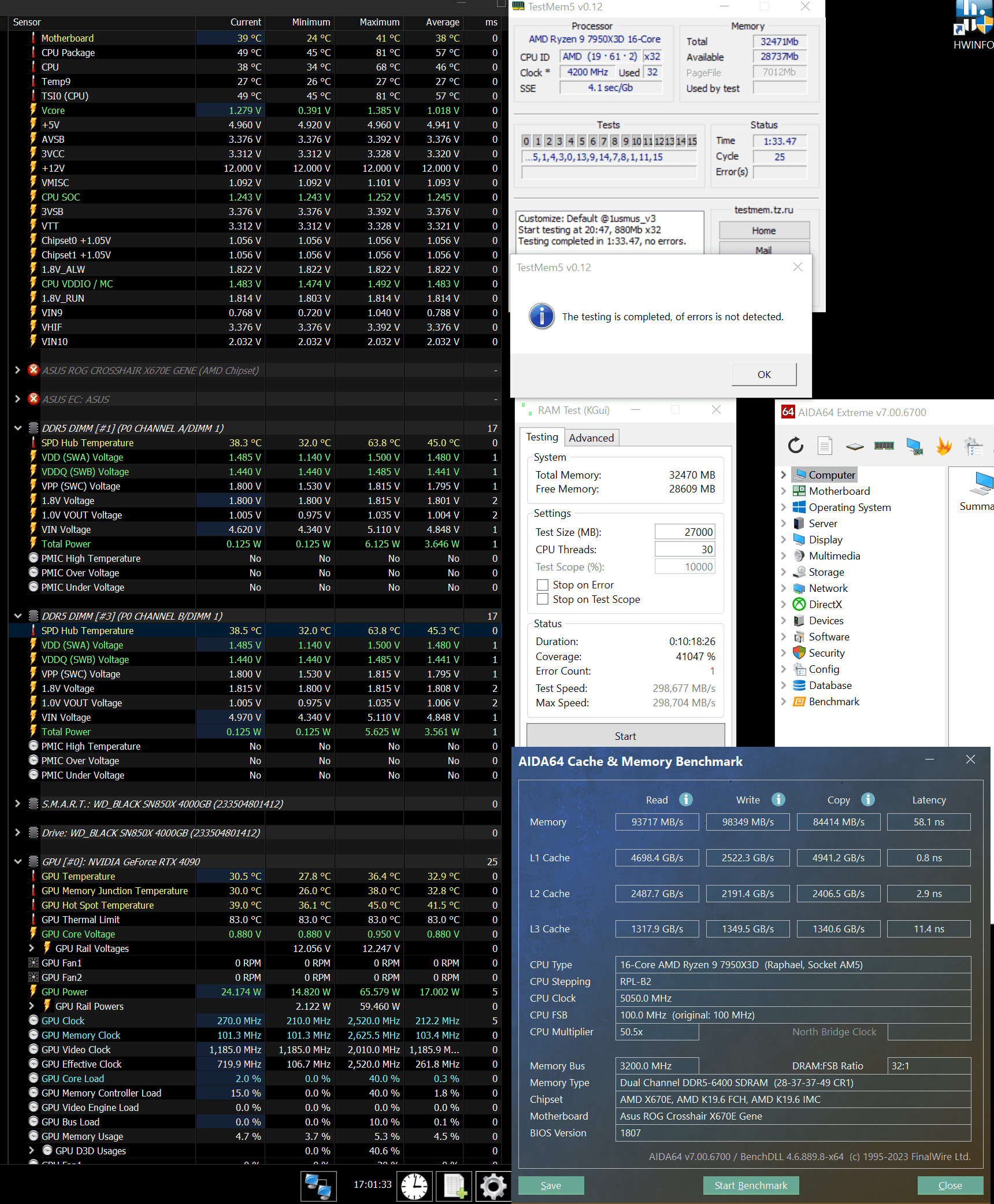
Task: Collapse the DDR5 DIMM #3 sensor group
Action: pos(18,616)
